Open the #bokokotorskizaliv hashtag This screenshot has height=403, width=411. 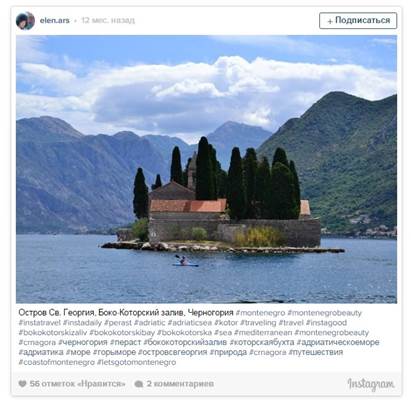(53, 333)
